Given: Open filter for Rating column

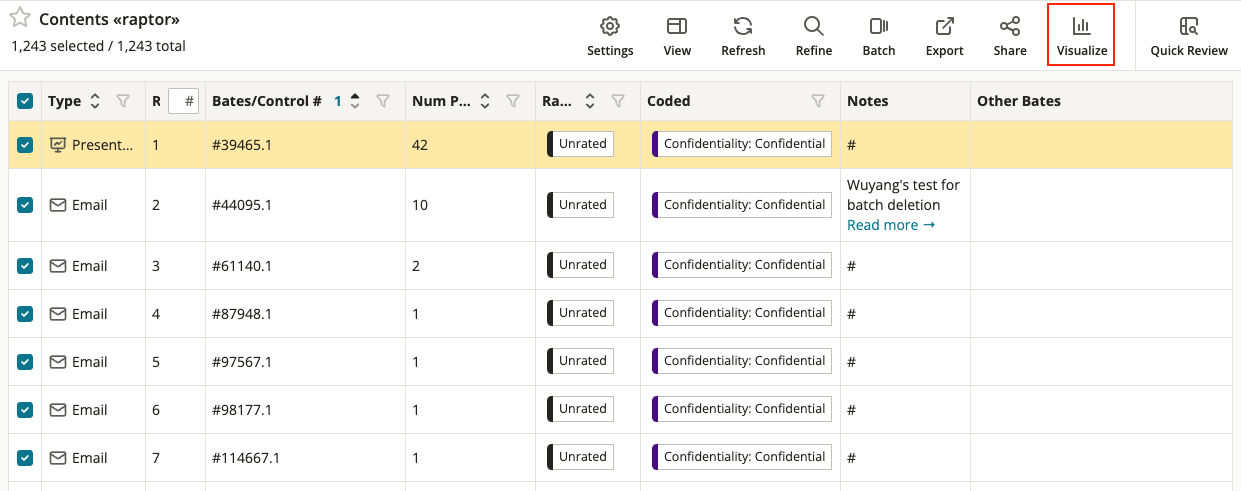Looking at the screenshot, I should (618, 101).
